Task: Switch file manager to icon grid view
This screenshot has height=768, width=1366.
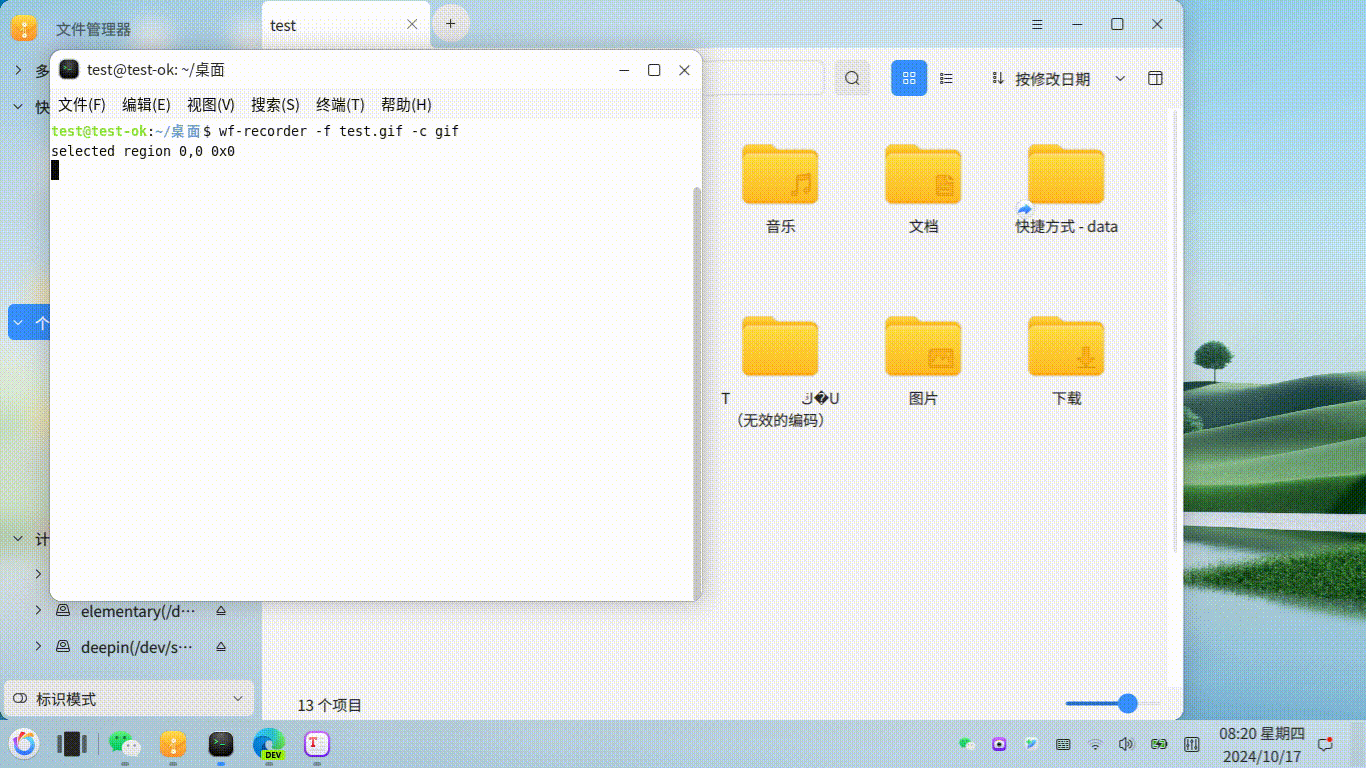Action: 909,78
